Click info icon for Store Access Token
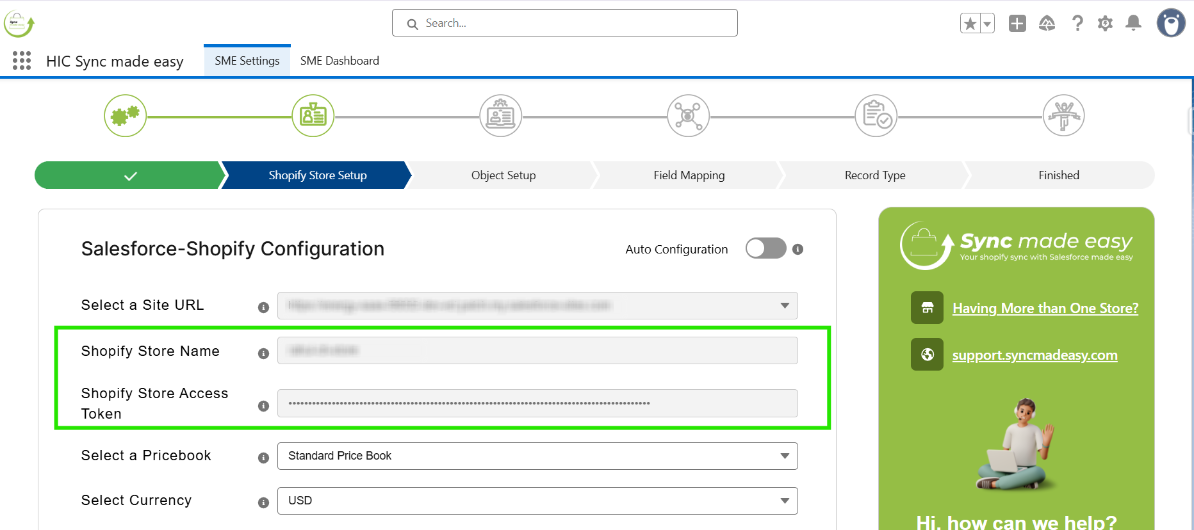The width and height of the screenshot is (1194, 530). [263, 406]
